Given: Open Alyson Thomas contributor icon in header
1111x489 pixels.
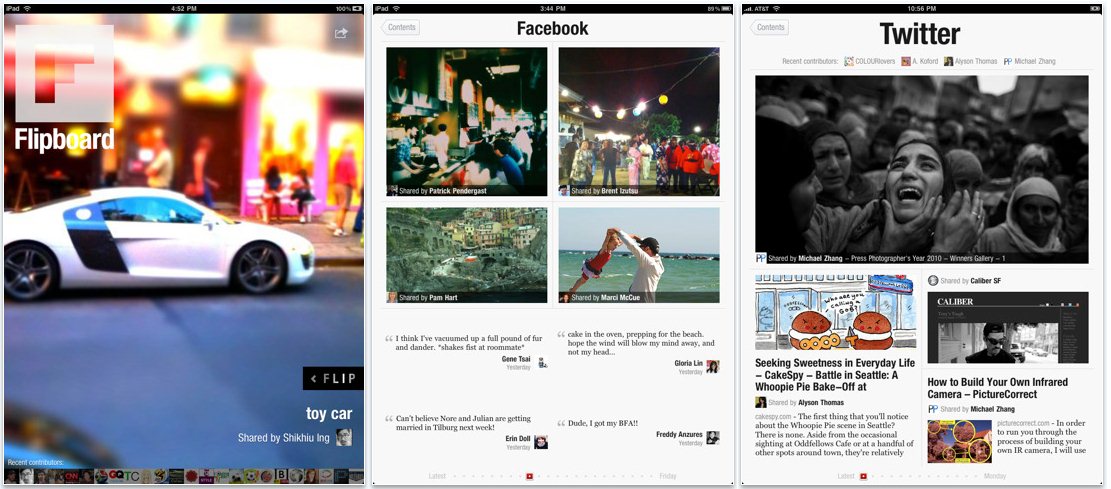Looking at the screenshot, I should click(x=948, y=62).
